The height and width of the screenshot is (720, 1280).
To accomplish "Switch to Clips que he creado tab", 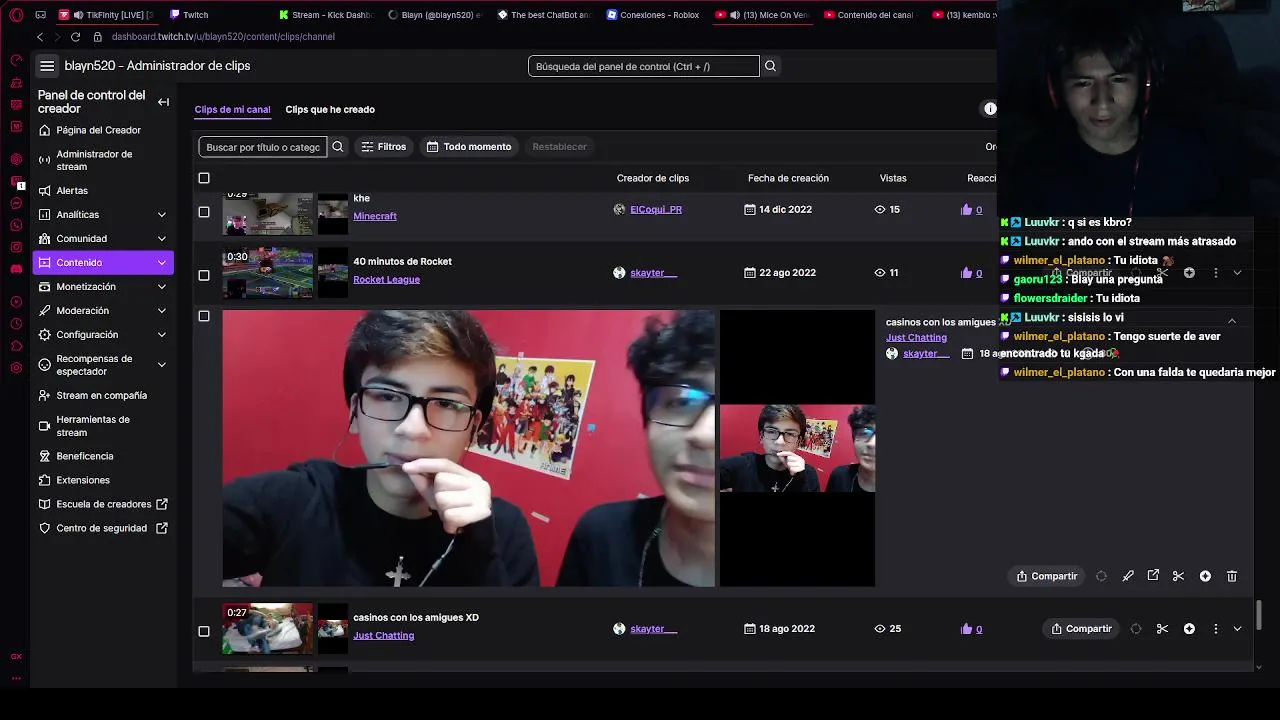I will [x=330, y=109].
